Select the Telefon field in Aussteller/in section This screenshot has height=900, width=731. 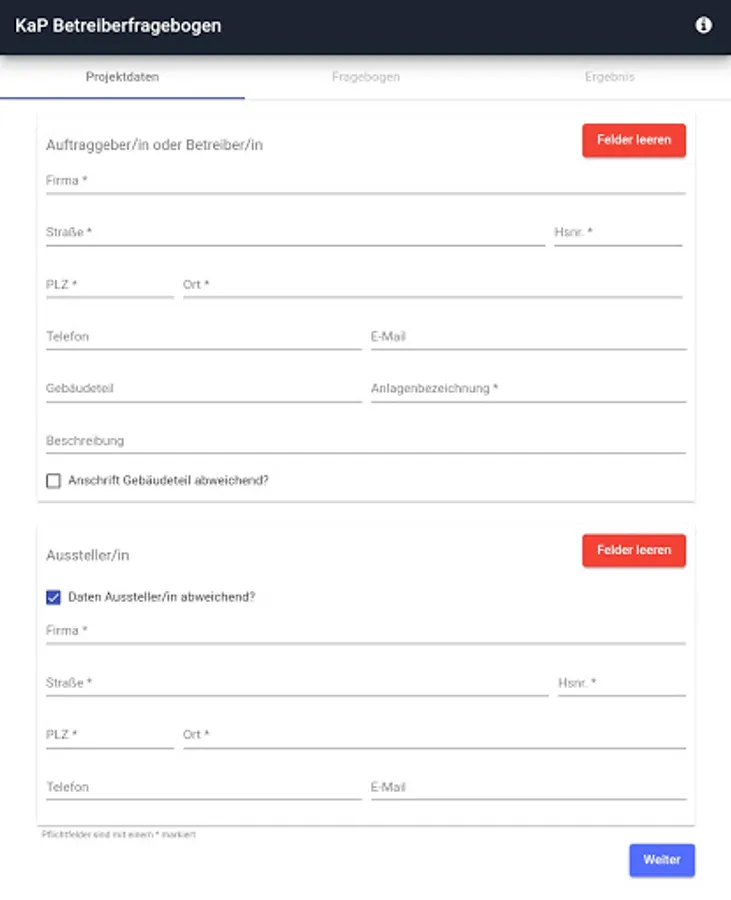point(203,788)
